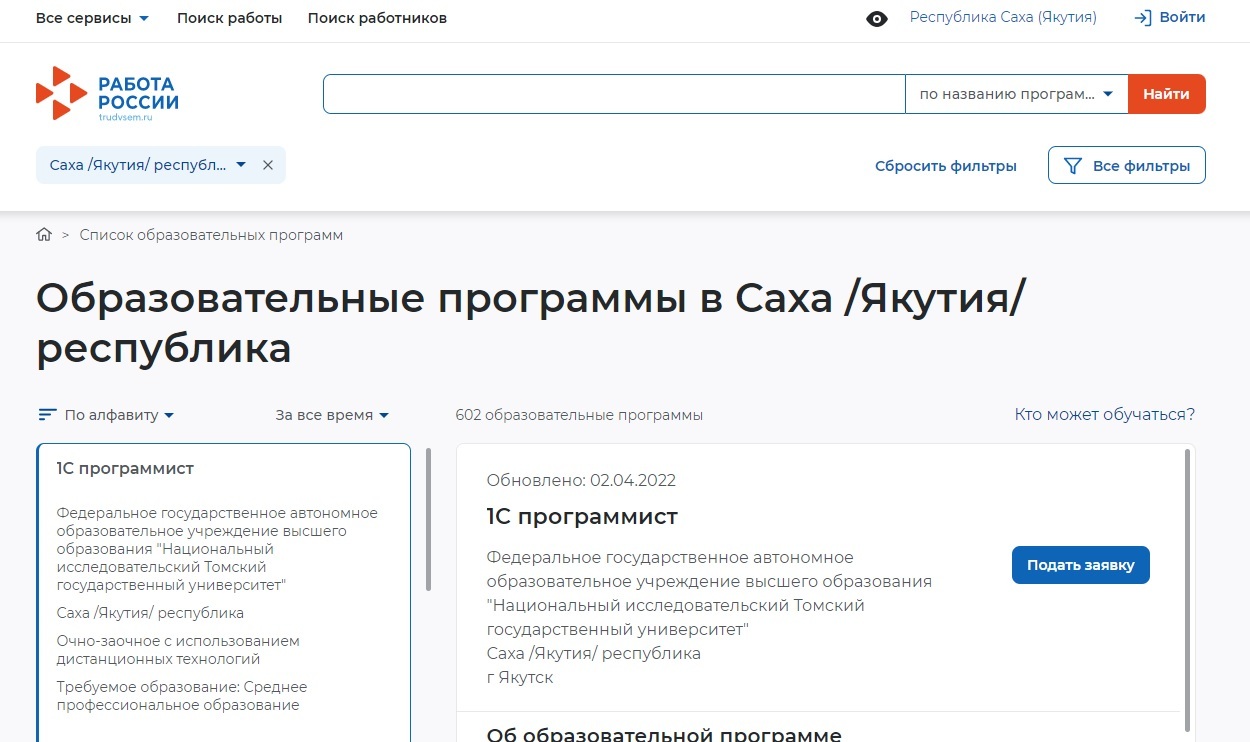The width and height of the screenshot is (1250, 742).
Task: Click the Войти login link
Action: tap(1169, 18)
